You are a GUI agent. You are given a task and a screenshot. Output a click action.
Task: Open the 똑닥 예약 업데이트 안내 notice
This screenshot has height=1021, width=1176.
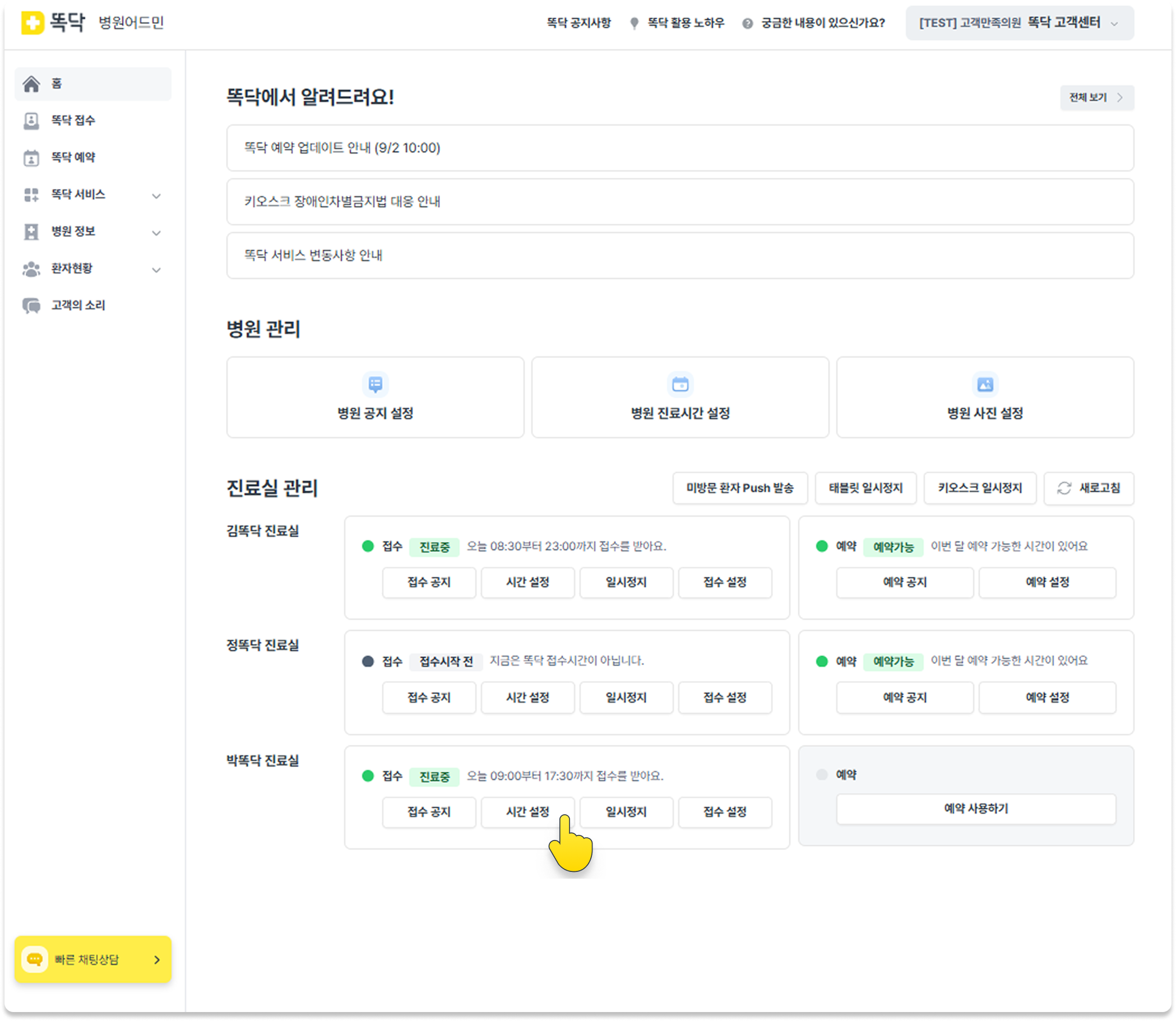pyautogui.click(x=680, y=148)
